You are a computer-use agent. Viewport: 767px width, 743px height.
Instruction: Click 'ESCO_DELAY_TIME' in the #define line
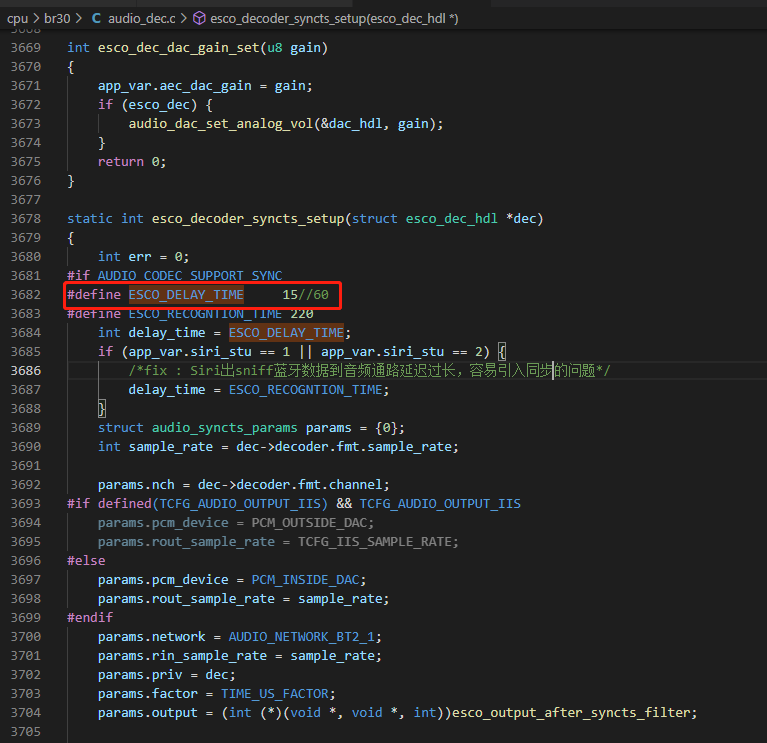186,295
